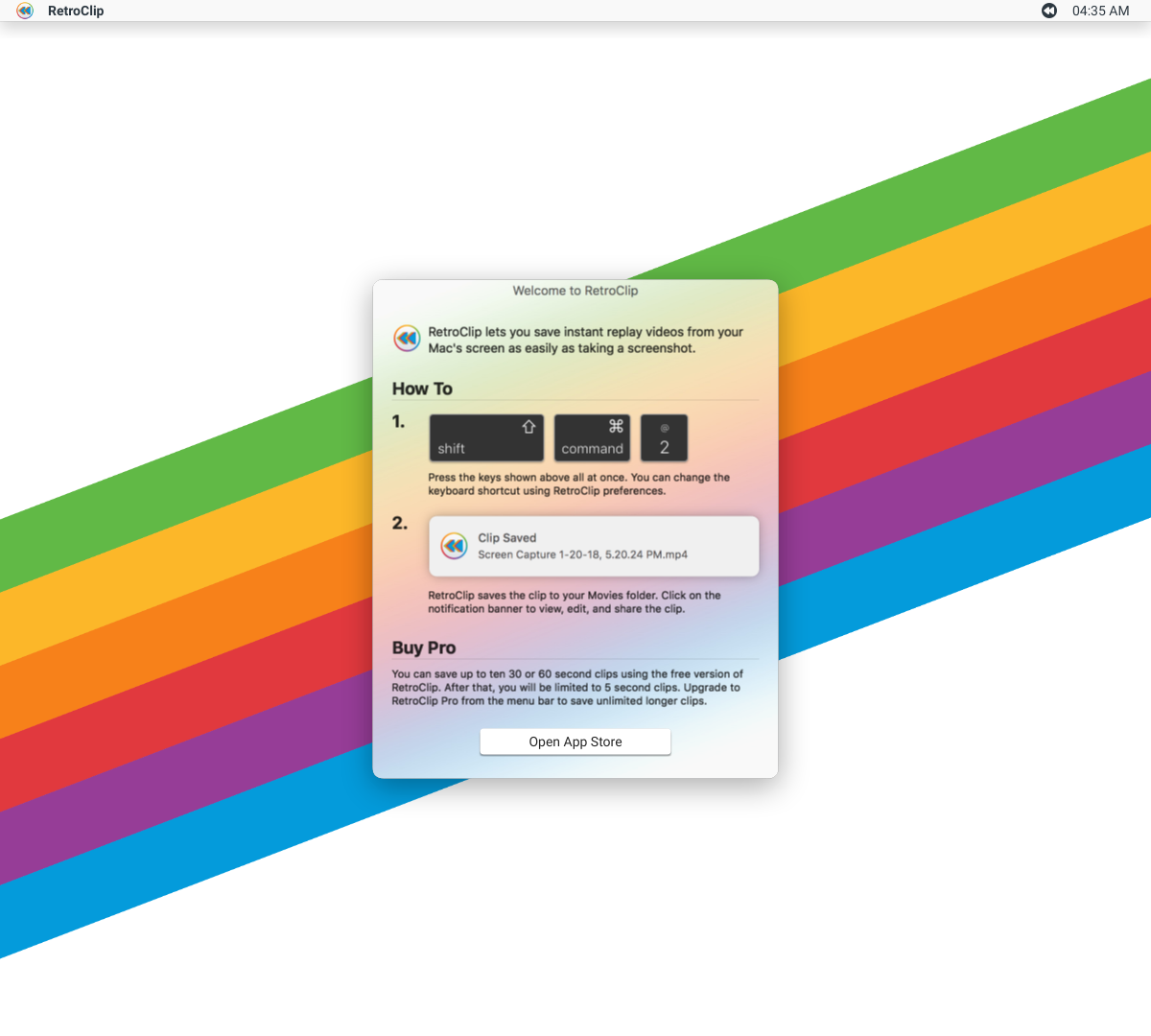The image size is (1151, 1036).
Task: Click the 2 key image
Action: [664, 437]
